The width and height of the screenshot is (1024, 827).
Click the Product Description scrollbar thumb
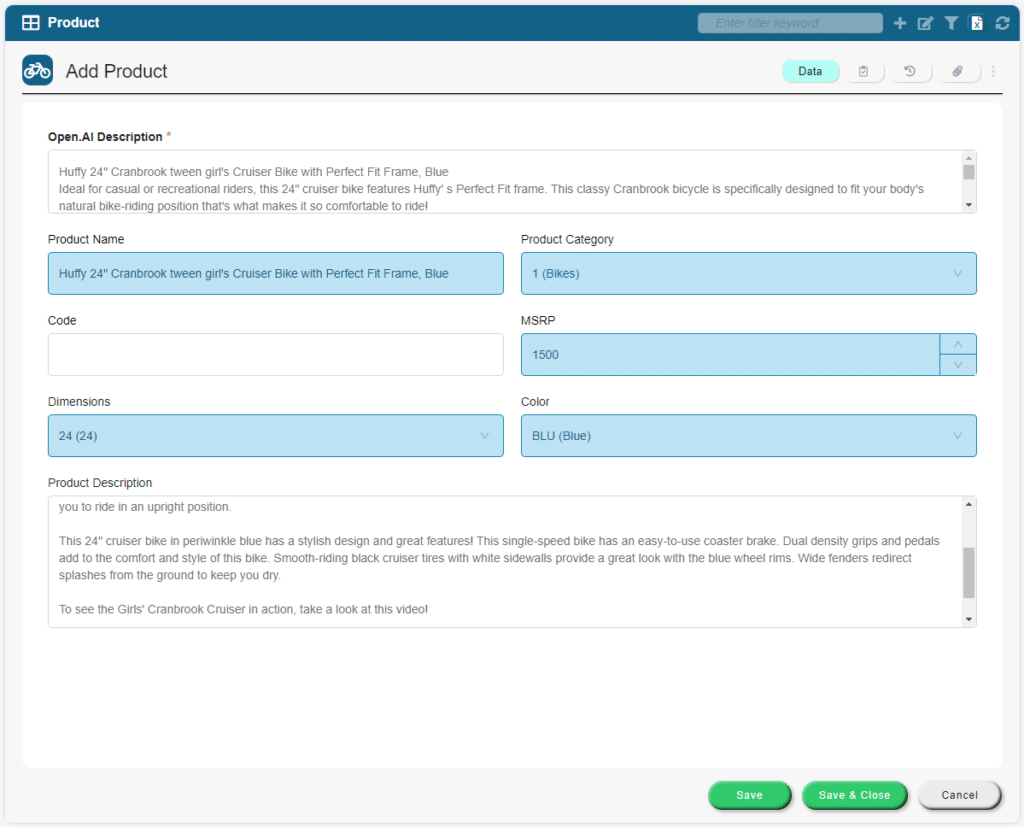coord(969,573)
